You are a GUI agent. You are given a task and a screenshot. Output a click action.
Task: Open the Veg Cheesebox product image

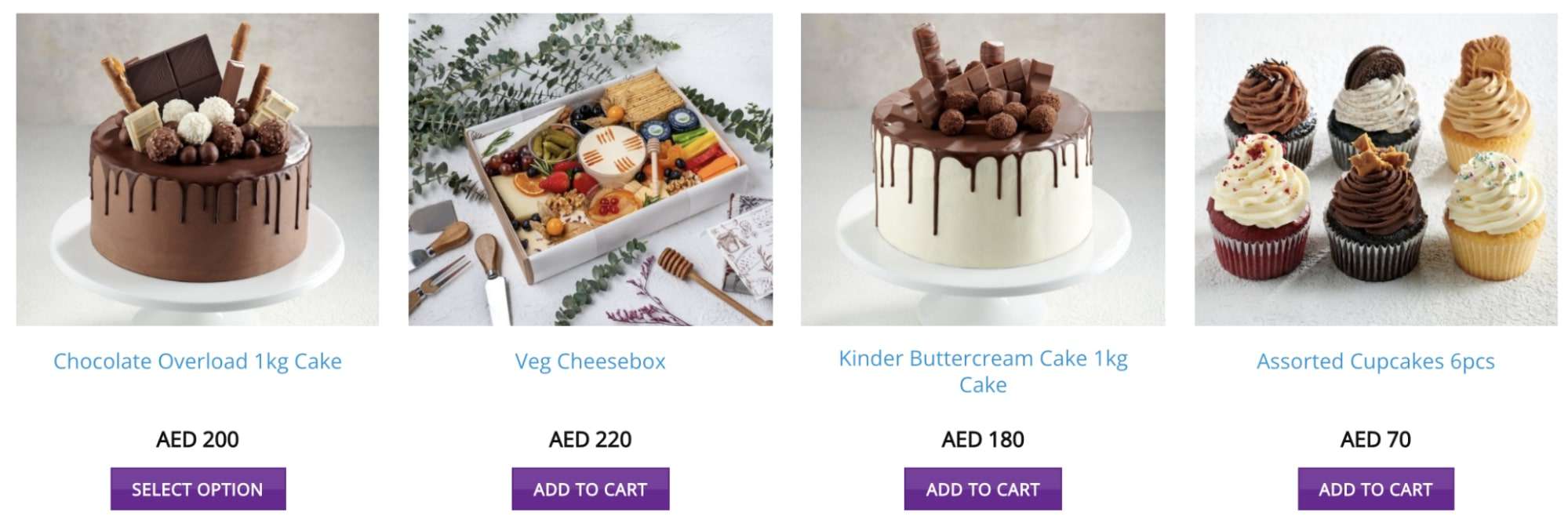(591, 169)
